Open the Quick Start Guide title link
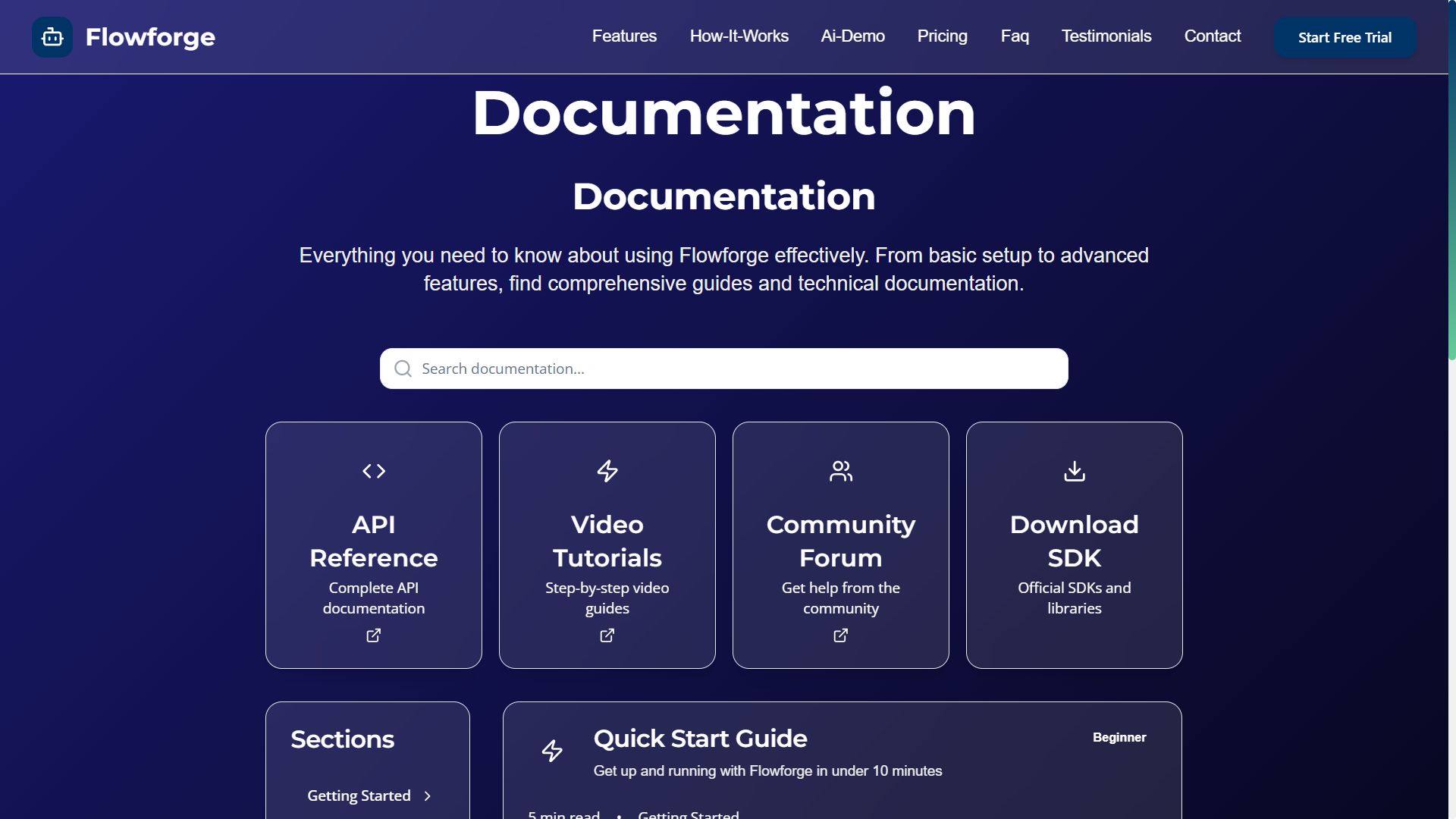Viewport: 1456px width, 819px height. point(700,739)
